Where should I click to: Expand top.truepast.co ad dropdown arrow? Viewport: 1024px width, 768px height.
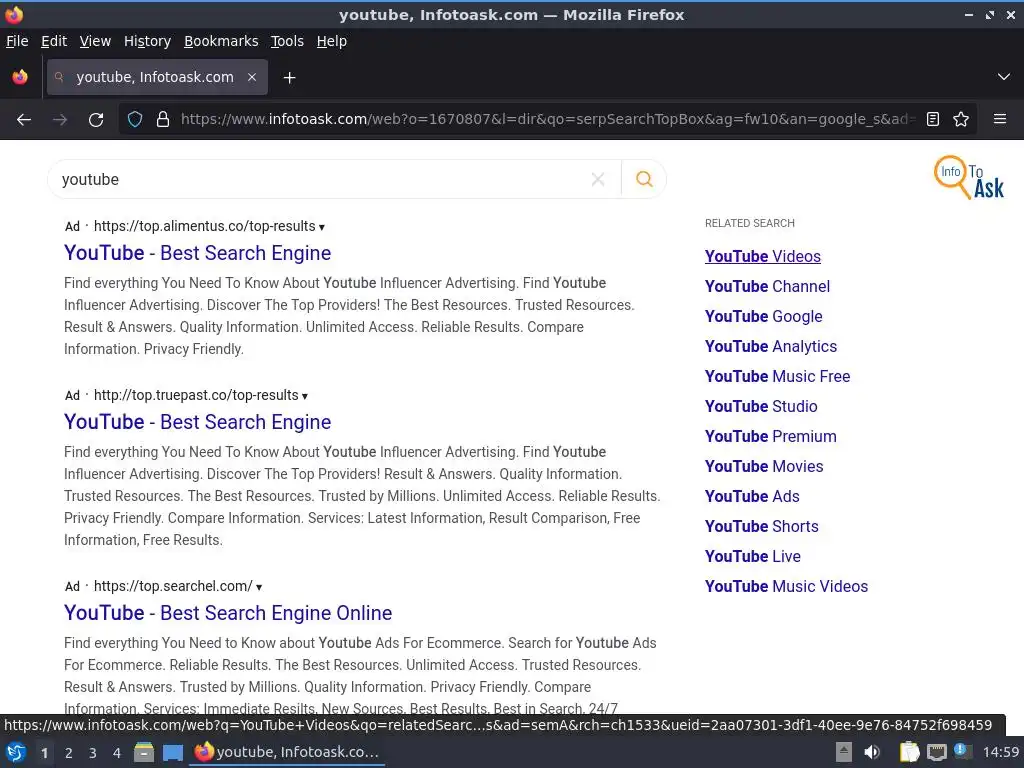click(305, 396)
